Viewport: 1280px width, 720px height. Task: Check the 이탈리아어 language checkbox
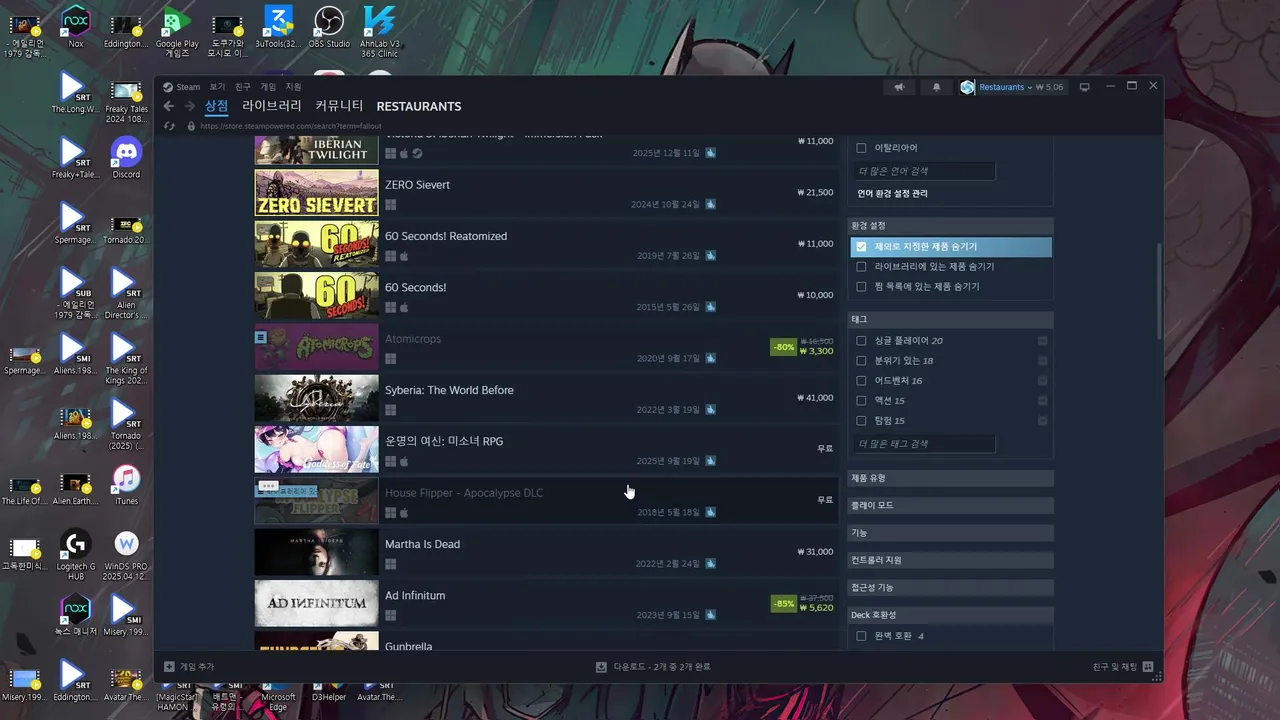[x=861, y=148]
